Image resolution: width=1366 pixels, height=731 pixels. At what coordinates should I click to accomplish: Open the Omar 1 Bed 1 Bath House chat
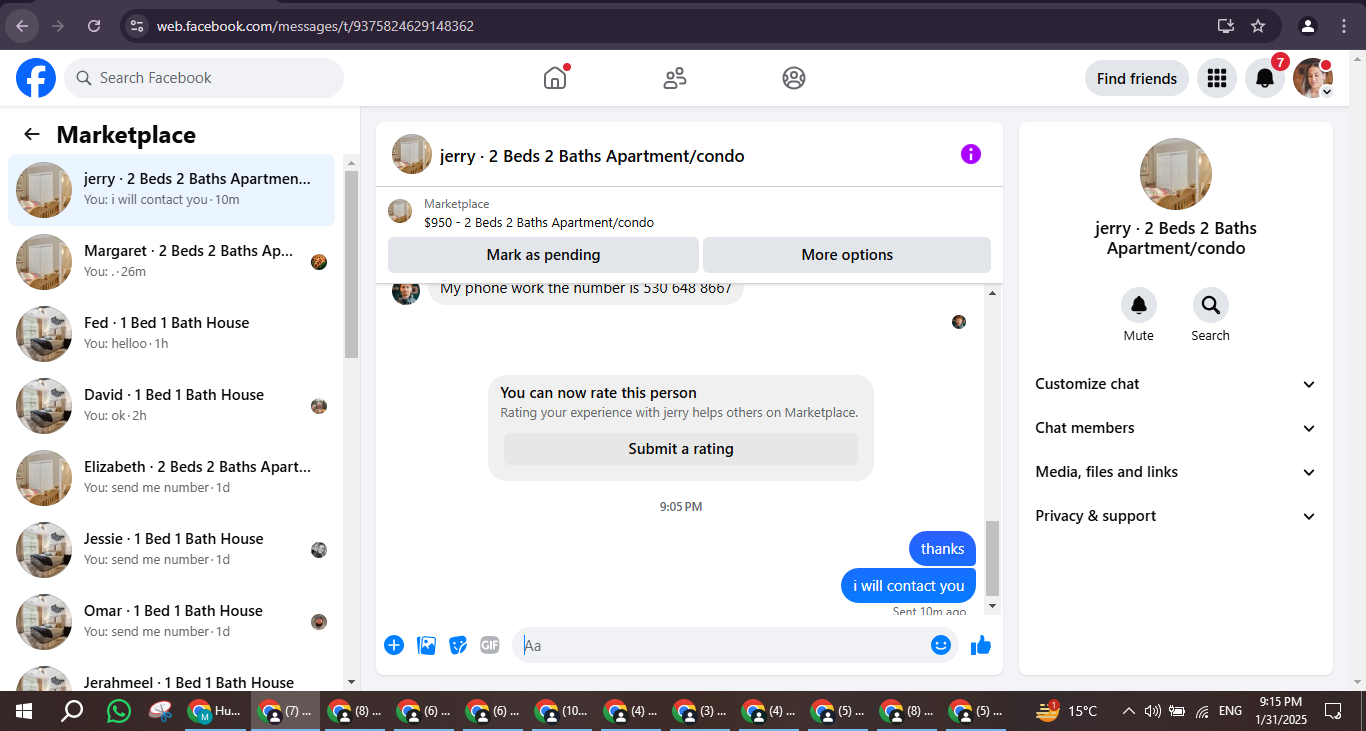171,622
